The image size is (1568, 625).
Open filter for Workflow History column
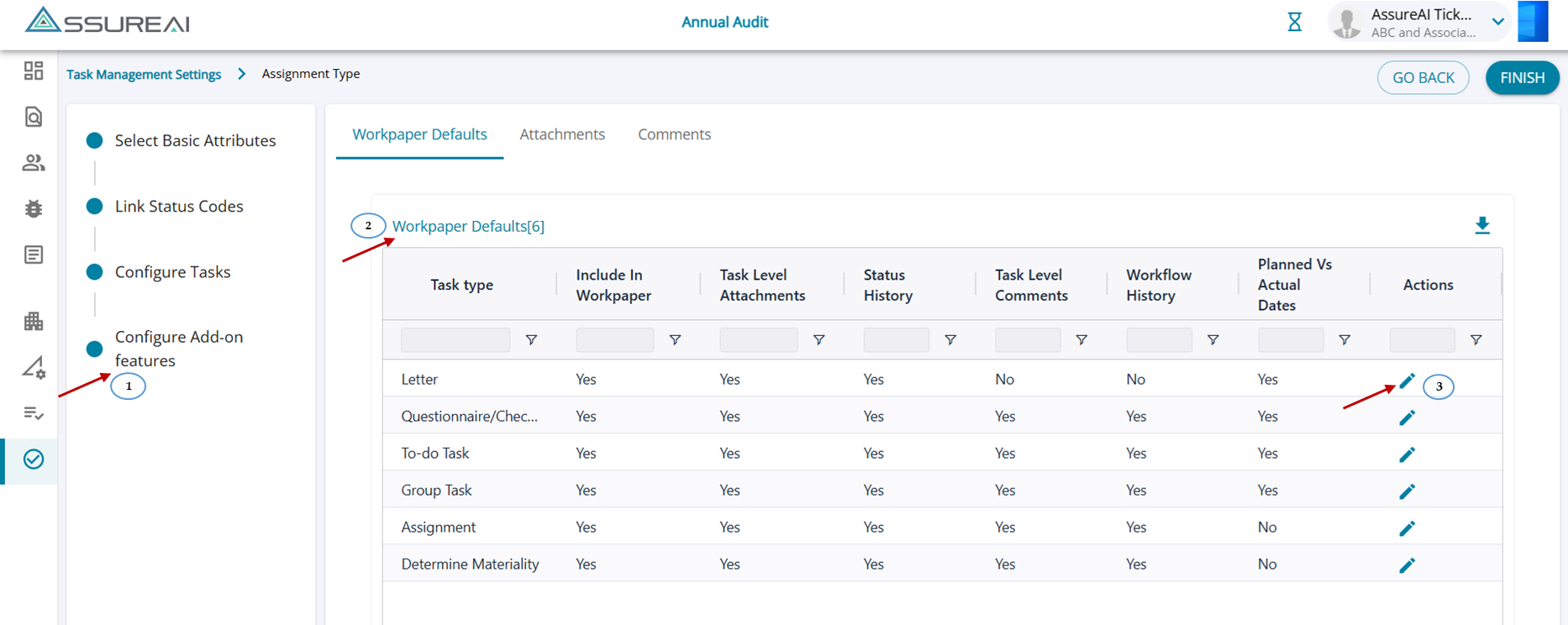click(x=1213, y=340)
